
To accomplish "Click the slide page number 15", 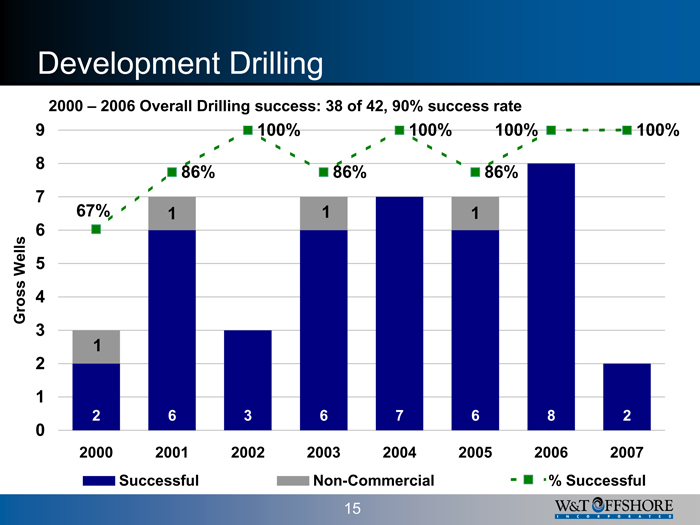I will pos(351,509).
